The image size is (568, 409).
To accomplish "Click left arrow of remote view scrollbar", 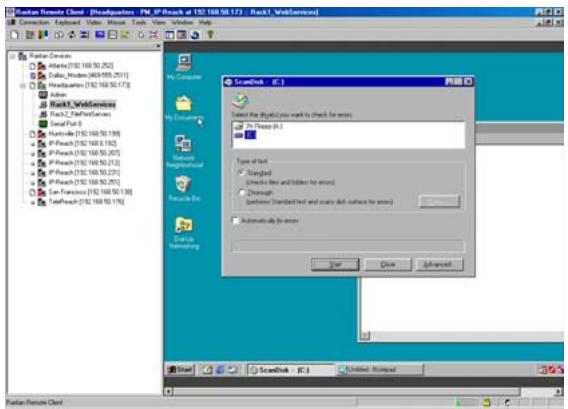I will coord(168,392).
